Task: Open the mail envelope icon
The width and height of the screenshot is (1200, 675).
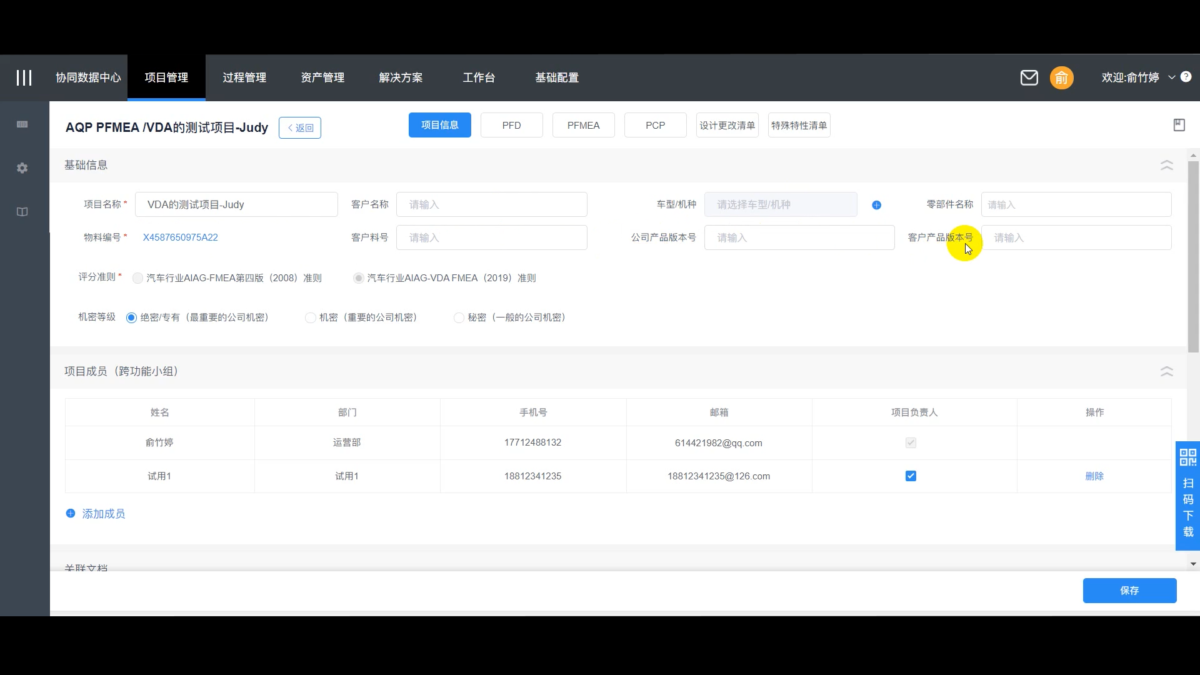Action: point(1029,78)
